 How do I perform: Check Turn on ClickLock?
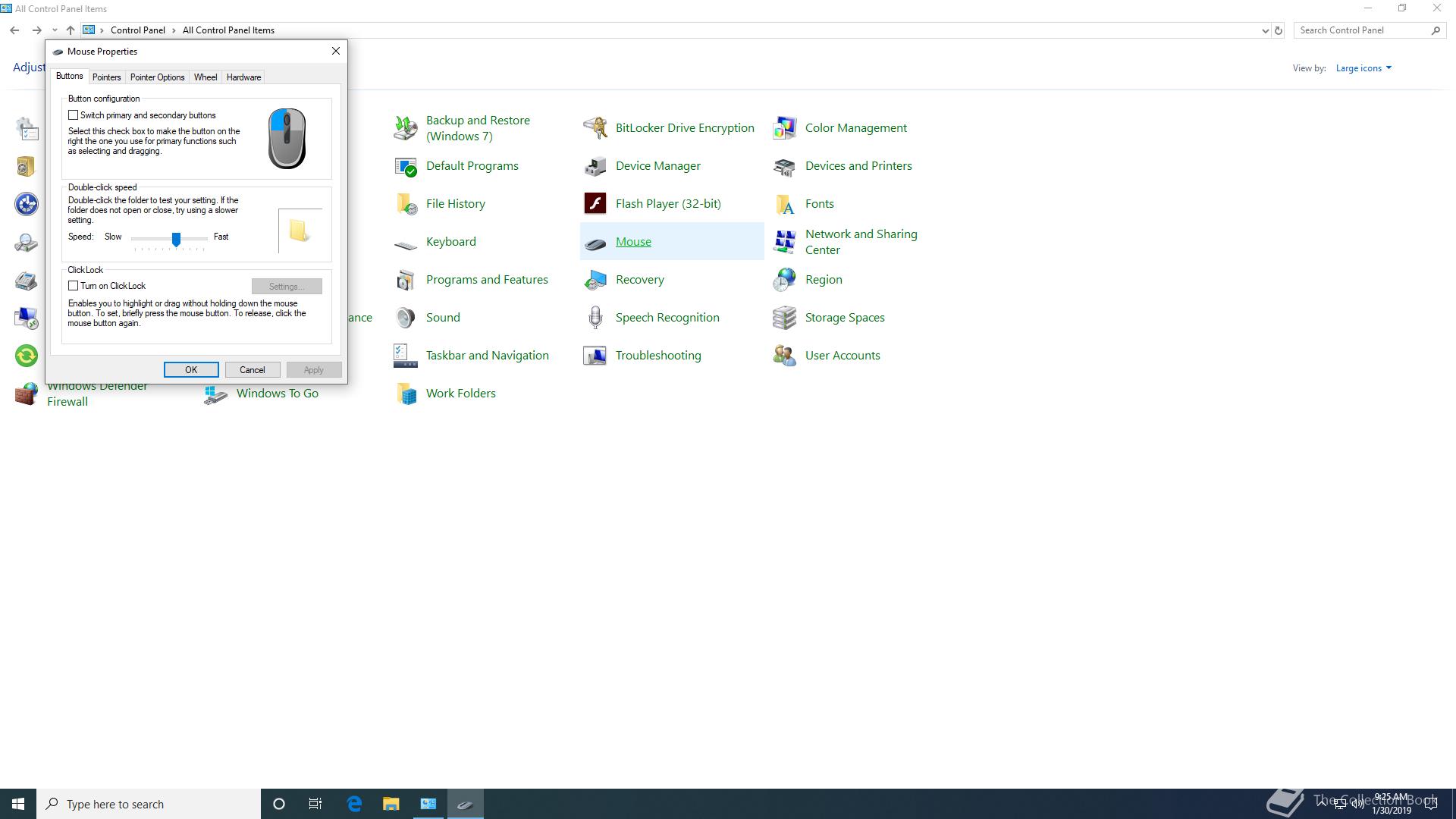(x=74, y=286)
